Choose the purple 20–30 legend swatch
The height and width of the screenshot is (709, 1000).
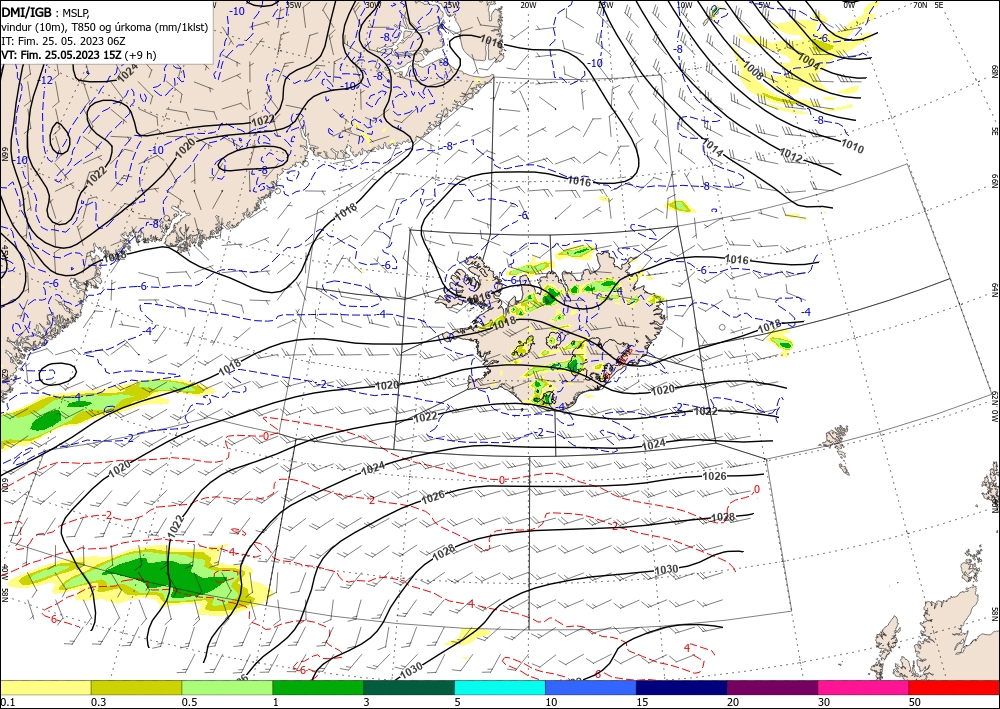tap(772, 687)
